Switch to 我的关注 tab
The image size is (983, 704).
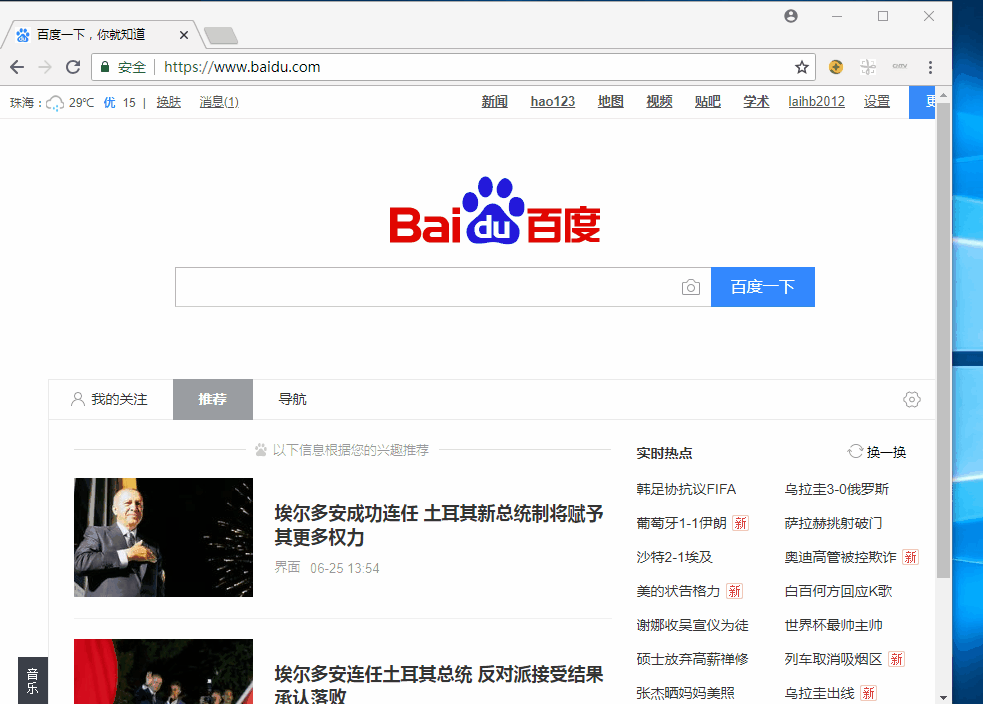coord(110,399)
